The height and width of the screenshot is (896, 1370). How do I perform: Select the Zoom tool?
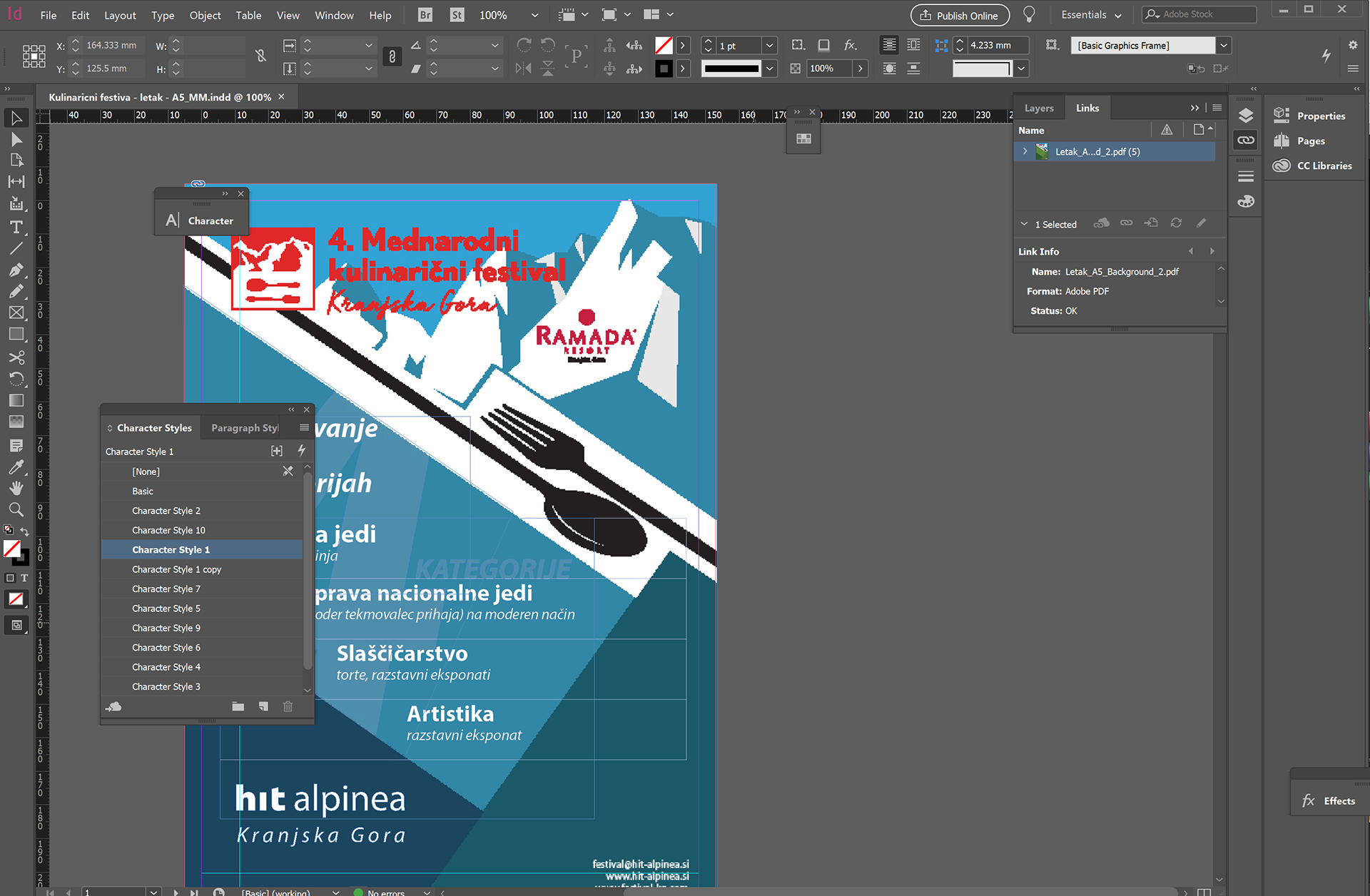pyautogui.click(x=16, y=509)
